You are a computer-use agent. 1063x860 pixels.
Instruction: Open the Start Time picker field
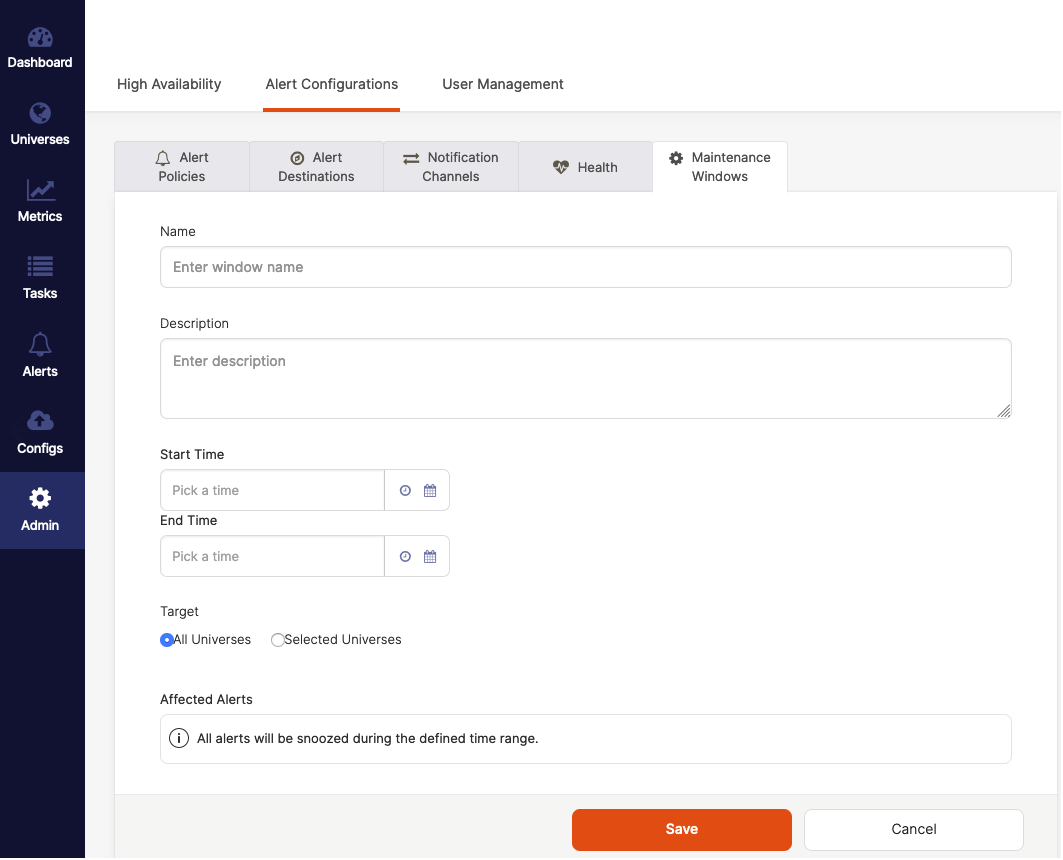coord(272,491)
